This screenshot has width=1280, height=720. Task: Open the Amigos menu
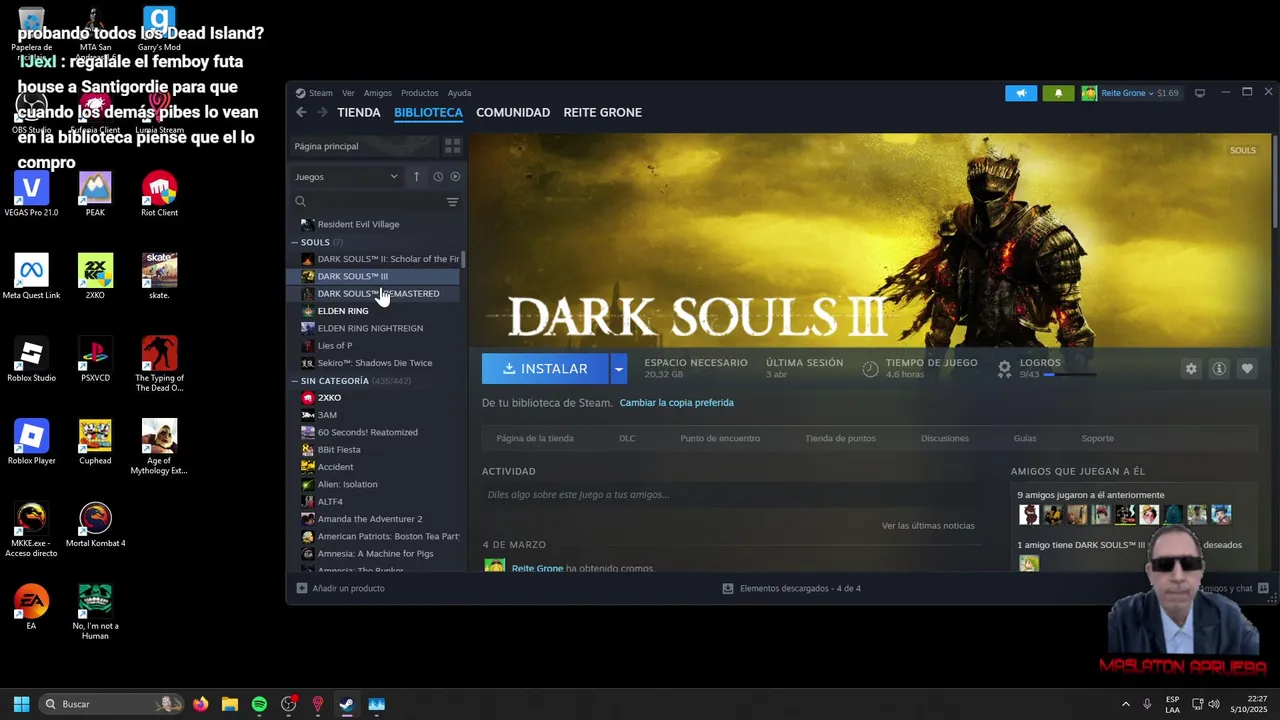[x=378, y=93]
